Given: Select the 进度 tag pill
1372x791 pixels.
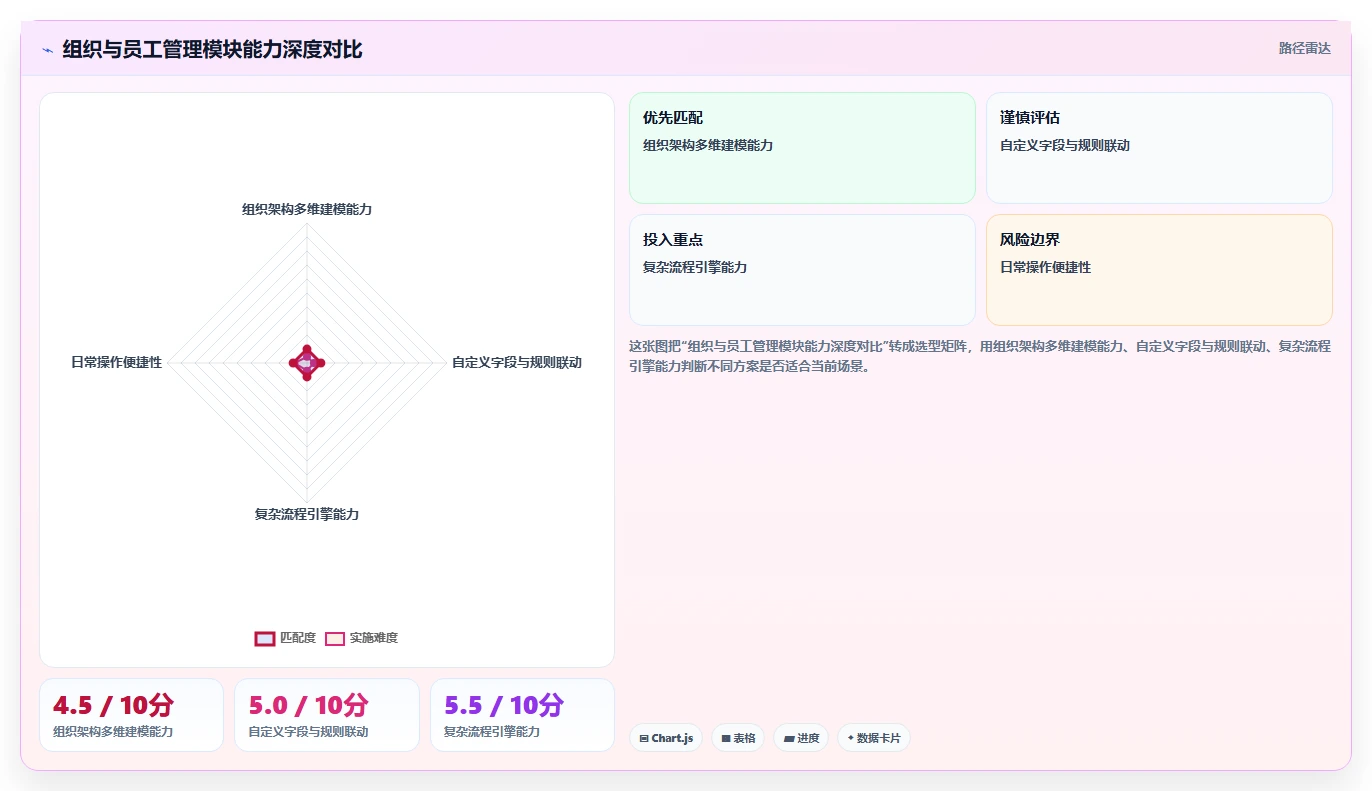Looking at the screenshot, I should click(x=801, y=738).
